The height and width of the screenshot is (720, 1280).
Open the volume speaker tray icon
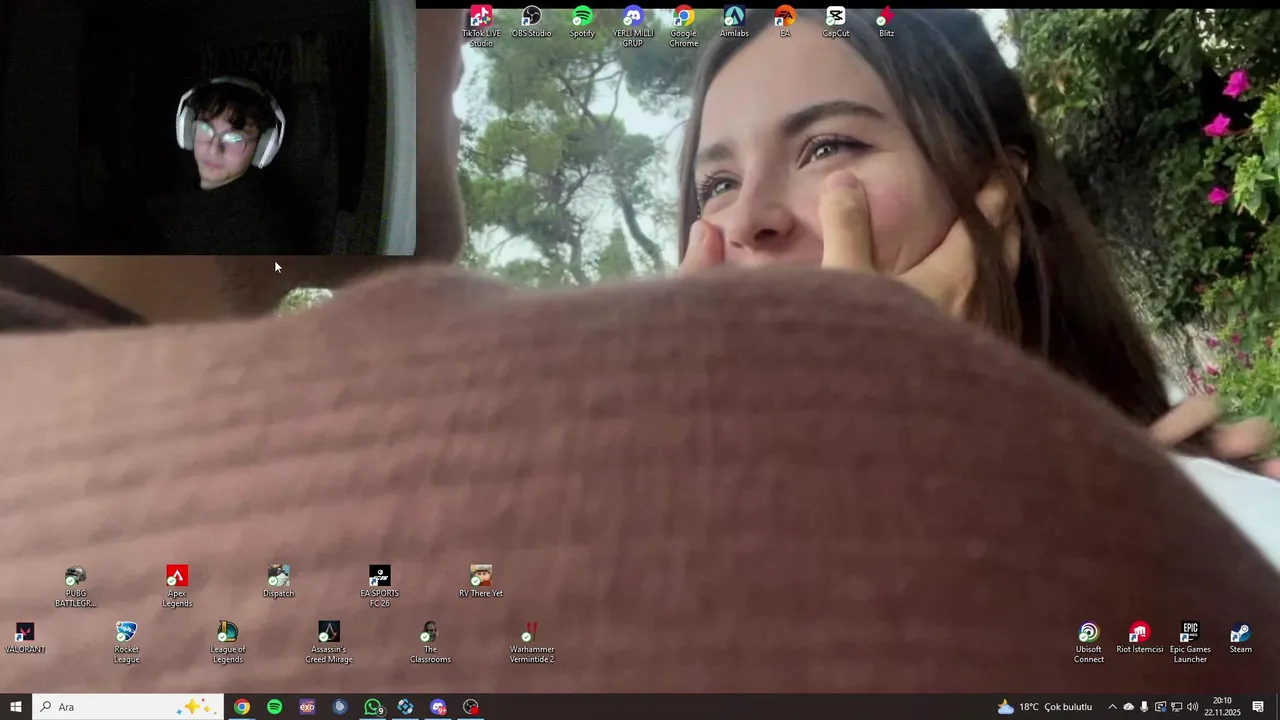[x=1192, y=707]
